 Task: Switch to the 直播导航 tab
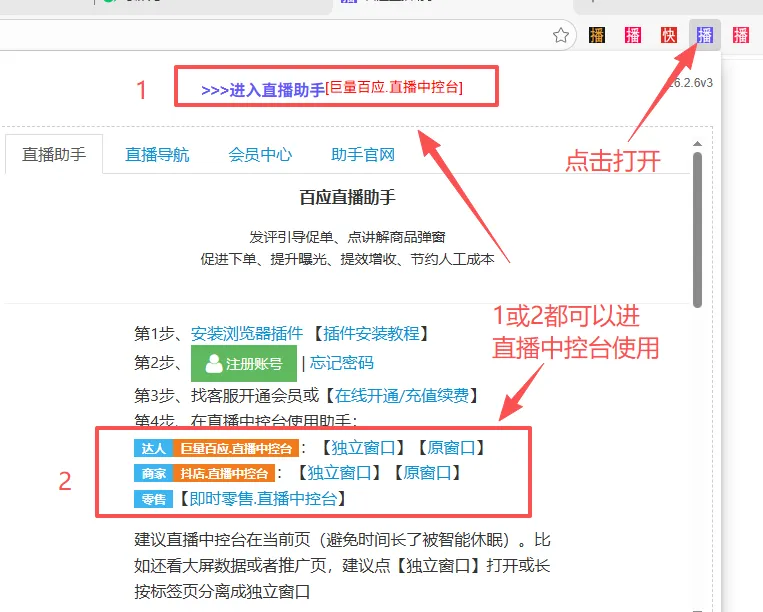point(157,154)
